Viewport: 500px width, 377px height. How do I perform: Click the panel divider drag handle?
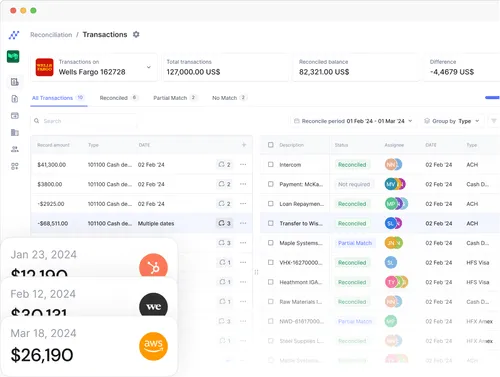point(256,272)
